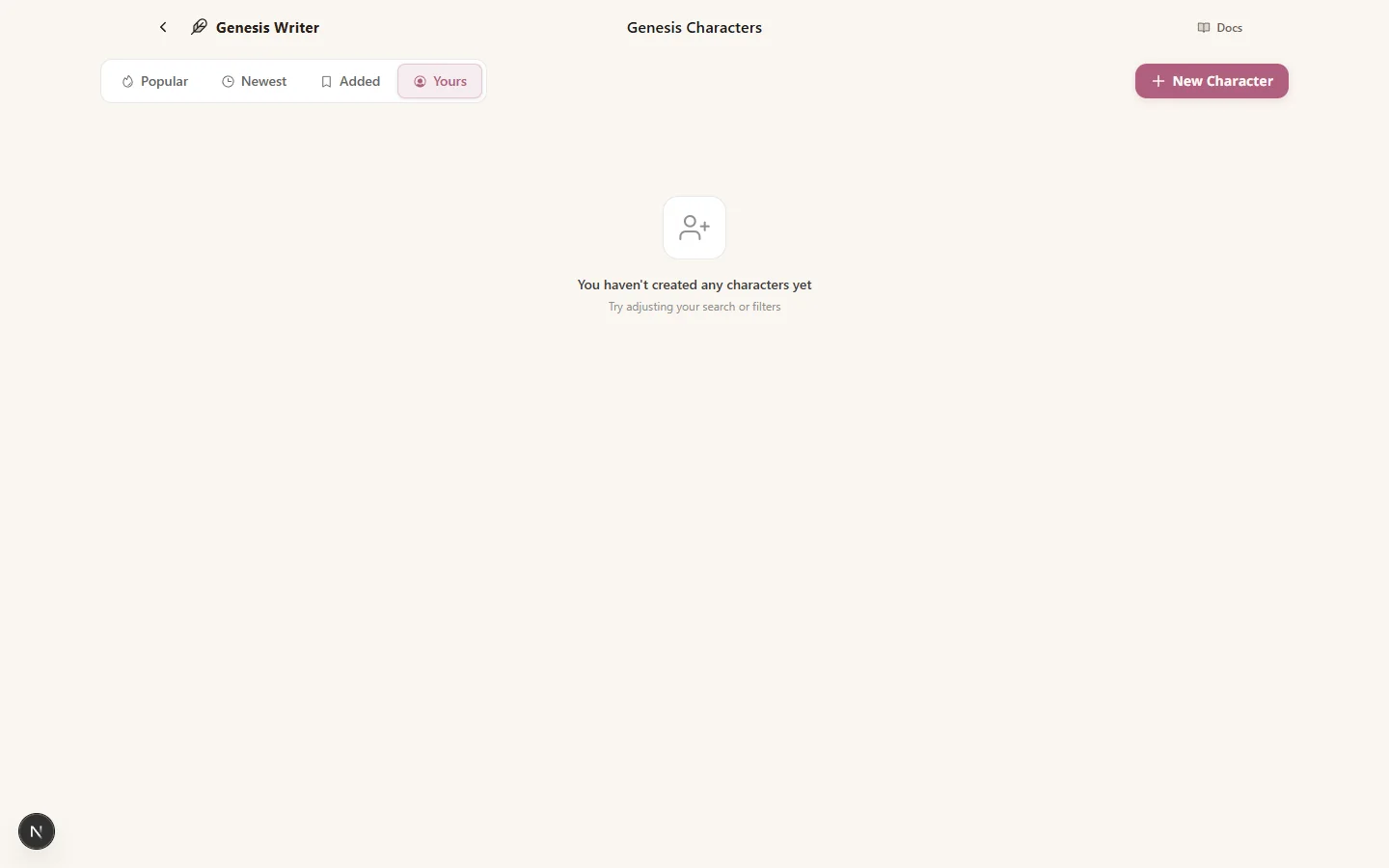
Task: Switch to the Added filter
Action: 351,81
